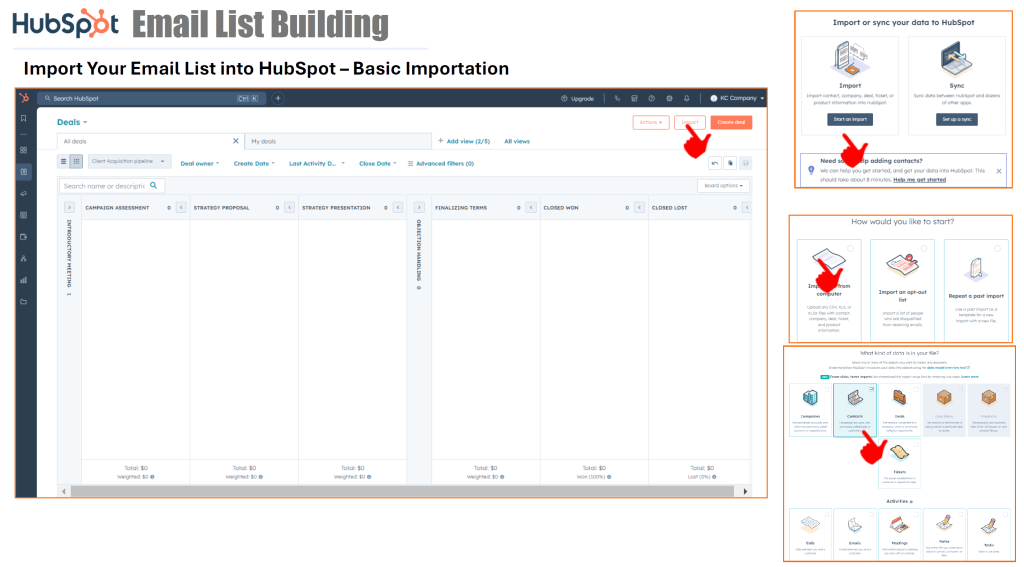Viewport: 1024px width, 567px height.
Task: Switch to the My deals tab
Action: pos(264,142)
